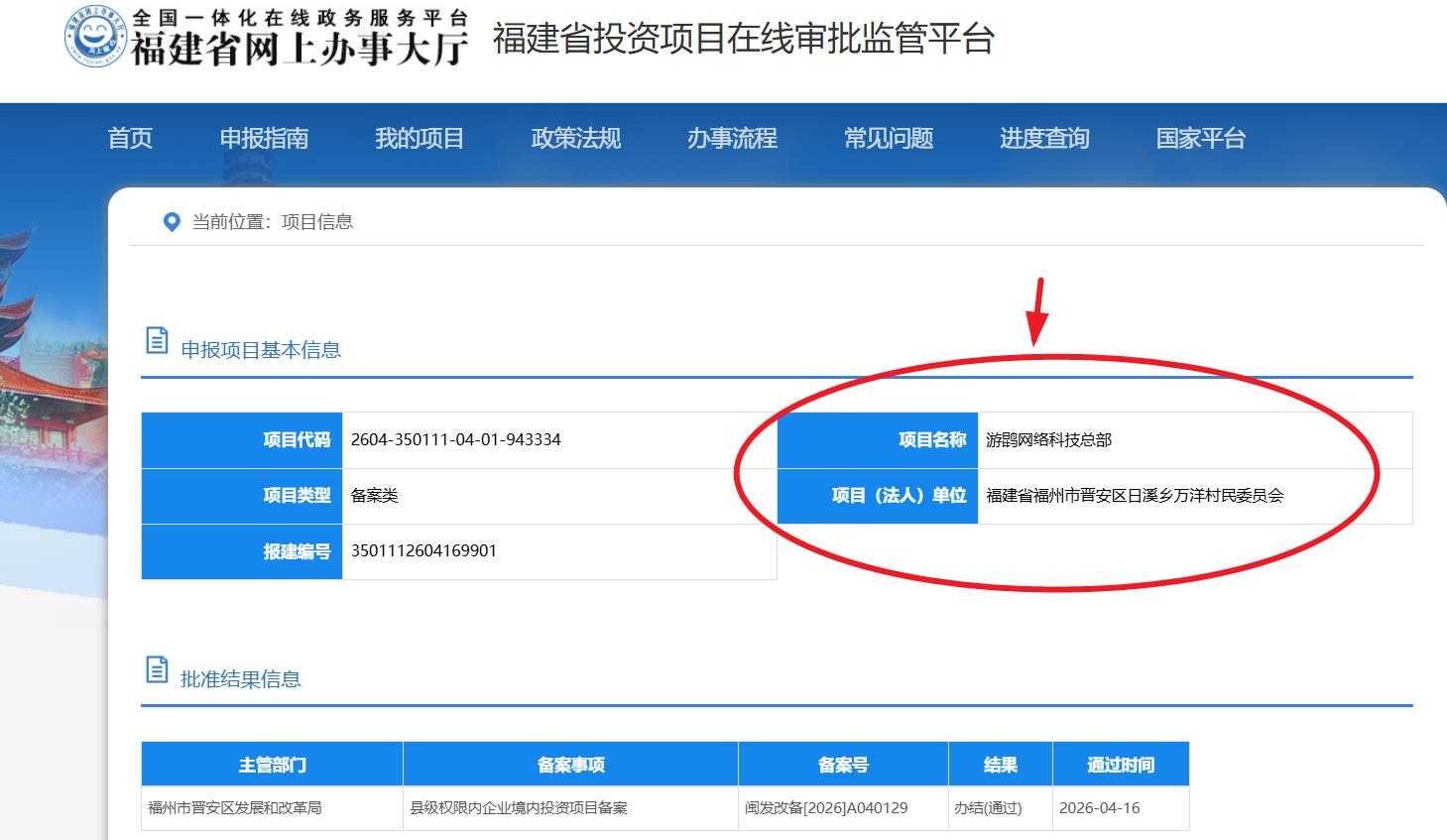1447x840 pixels.
Task: Click the Fujian online service hall logo
Action: tap(266, 39)
